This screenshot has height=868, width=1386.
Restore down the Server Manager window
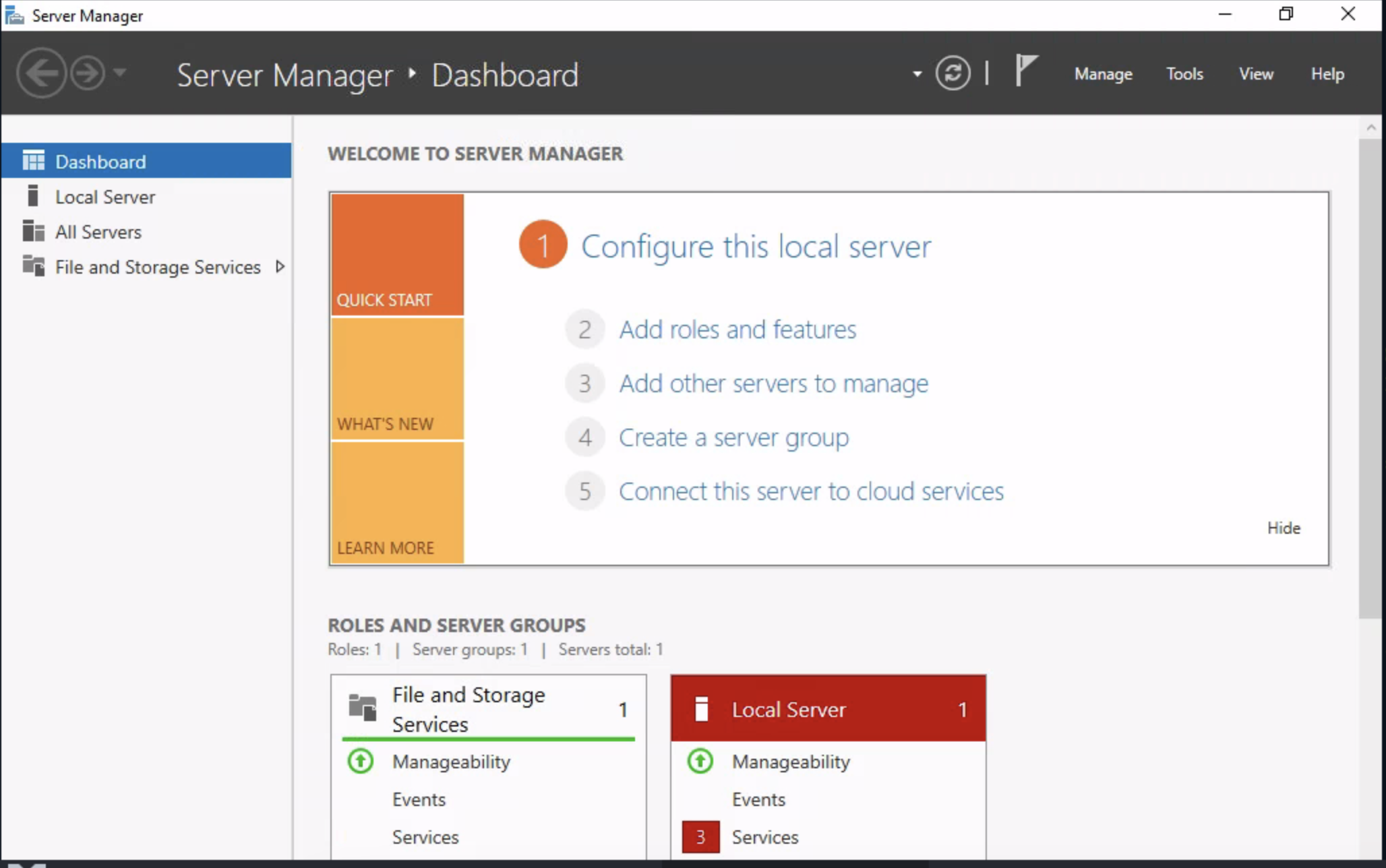[1286, 14]
